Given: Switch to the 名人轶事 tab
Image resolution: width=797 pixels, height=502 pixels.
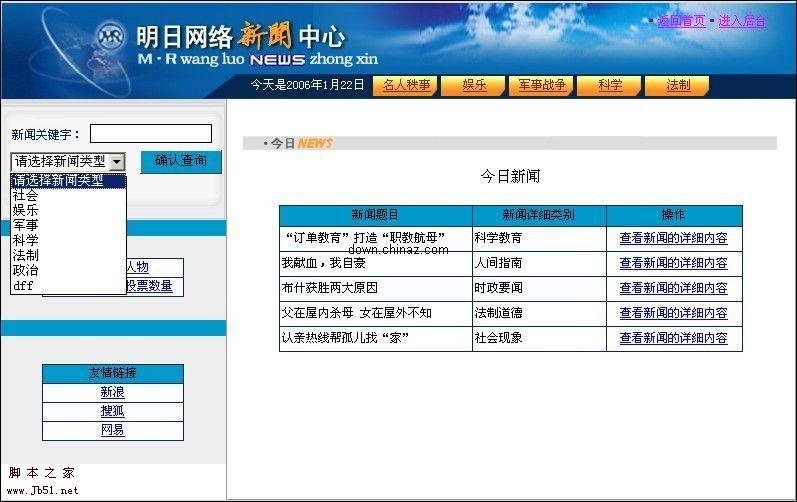Looking at the screenshot, I should 406,85.
